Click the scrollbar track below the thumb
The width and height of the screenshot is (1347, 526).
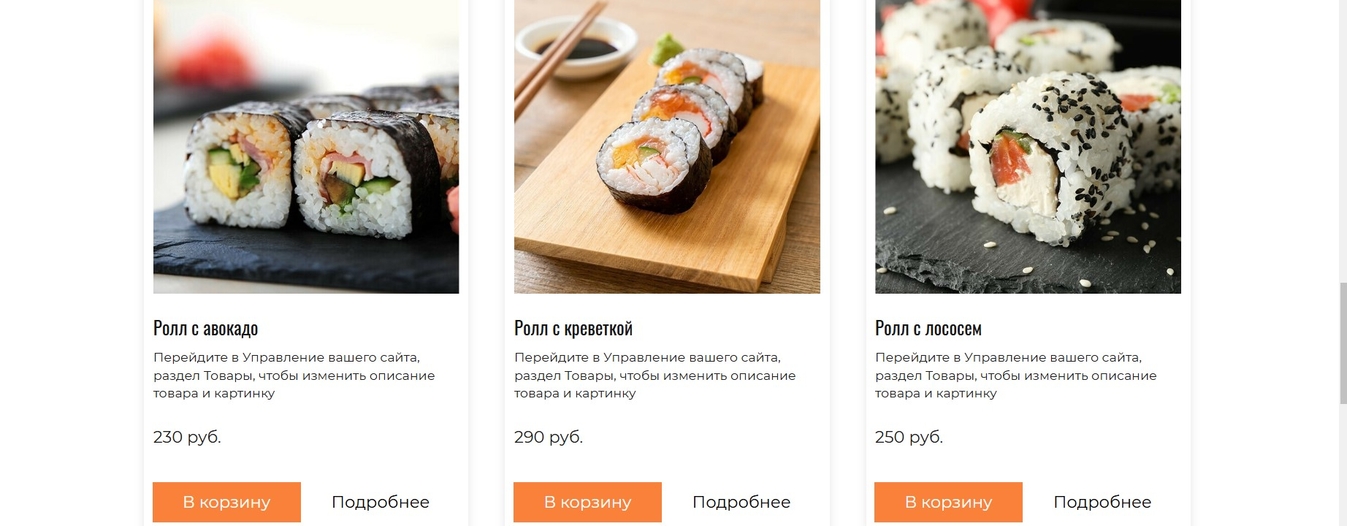coord(1343,465)
